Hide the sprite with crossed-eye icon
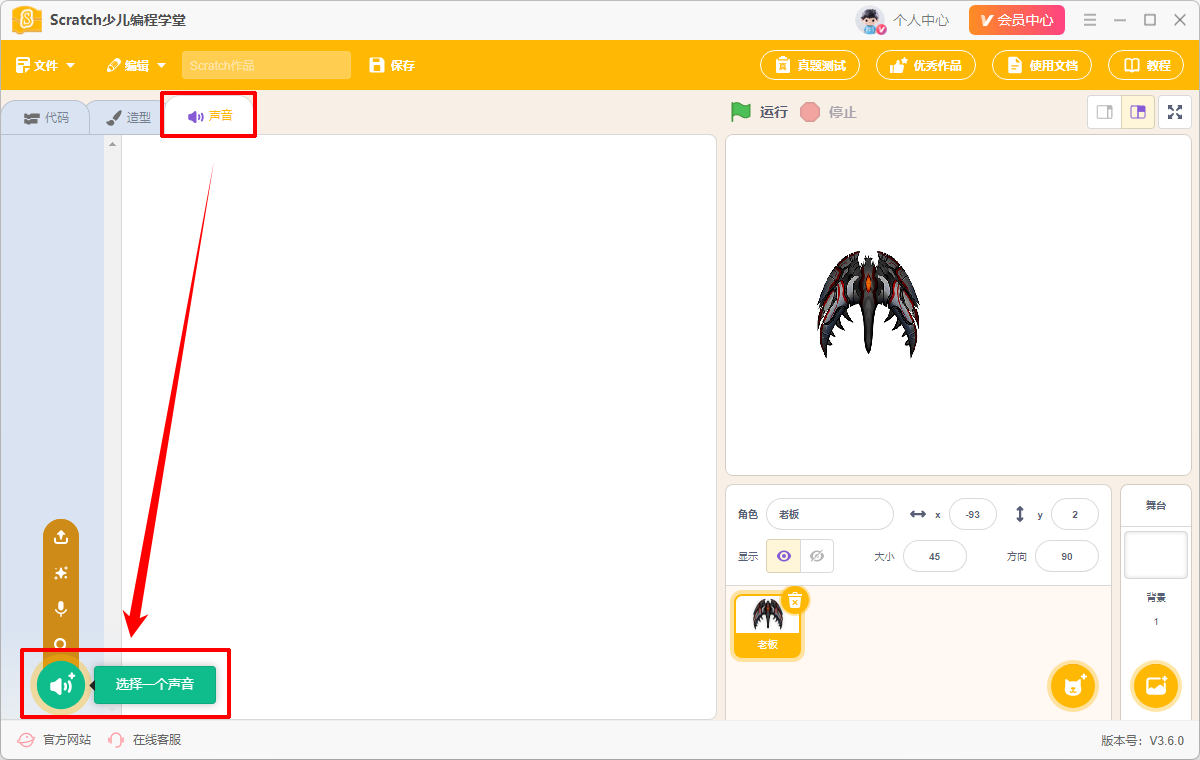The height and width of the screenshot is (760, 1200). pos(817,556)
